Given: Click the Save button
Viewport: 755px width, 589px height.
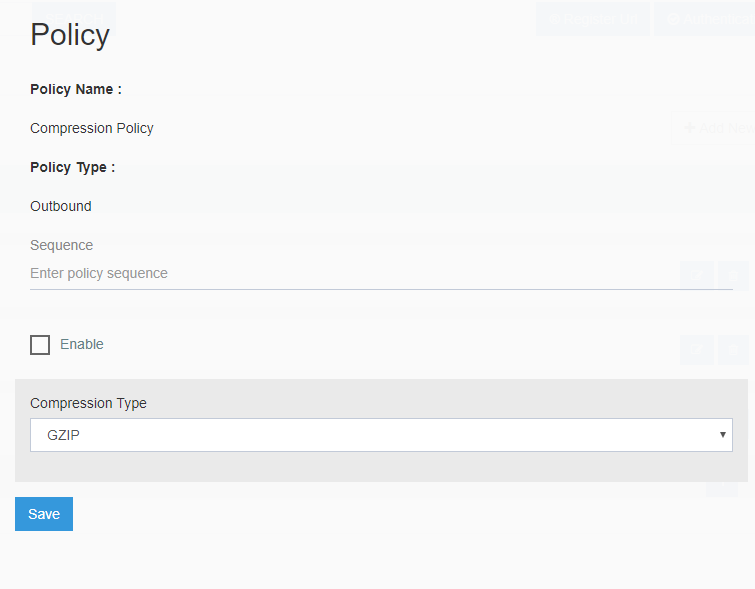Looking at the screenshot, I should click(44, 514).
